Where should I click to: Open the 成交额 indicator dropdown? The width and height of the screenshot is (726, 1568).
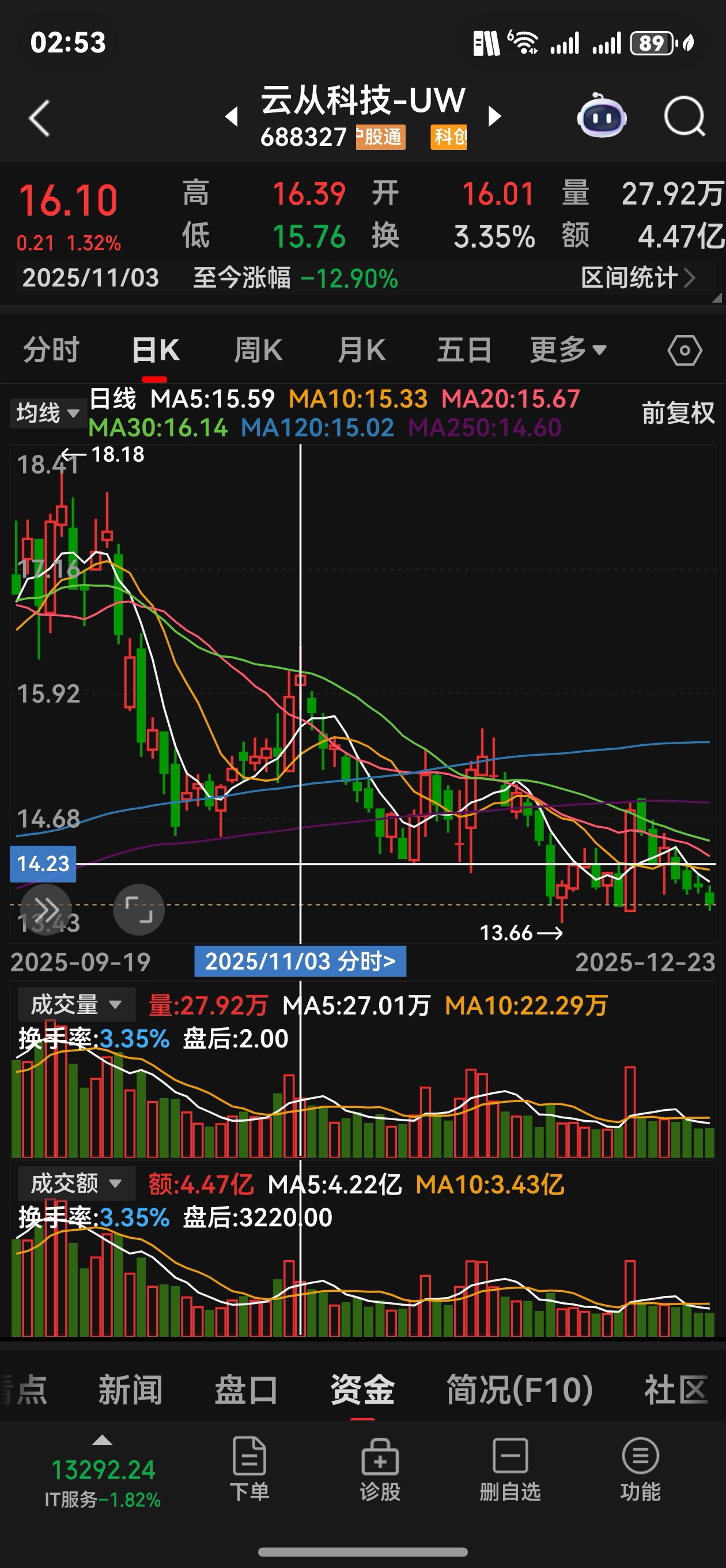pyautogui.click(x=76, y=1183)
